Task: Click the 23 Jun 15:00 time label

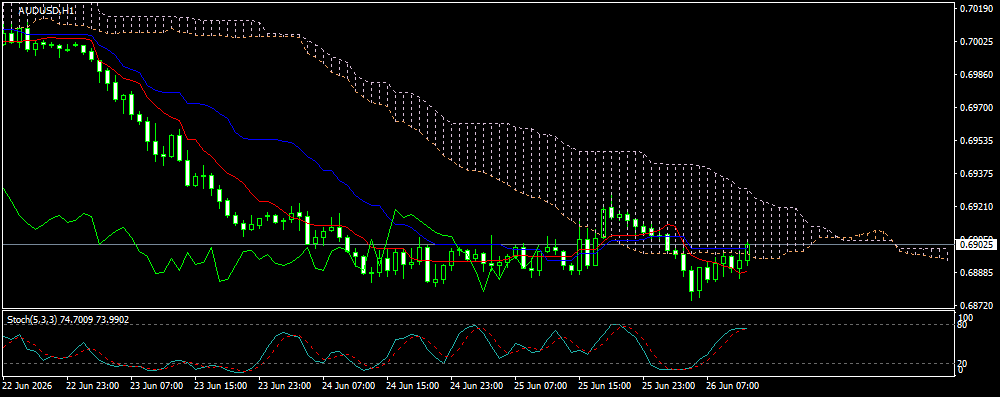Action: click(221, 386)
